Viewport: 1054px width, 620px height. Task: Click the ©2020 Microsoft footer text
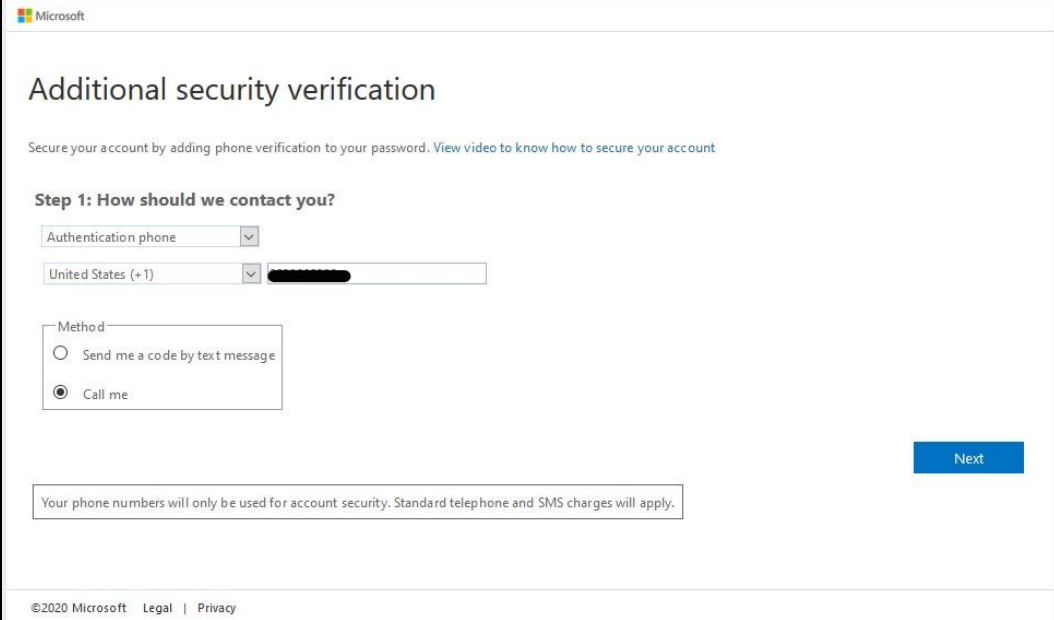[79, 607]
